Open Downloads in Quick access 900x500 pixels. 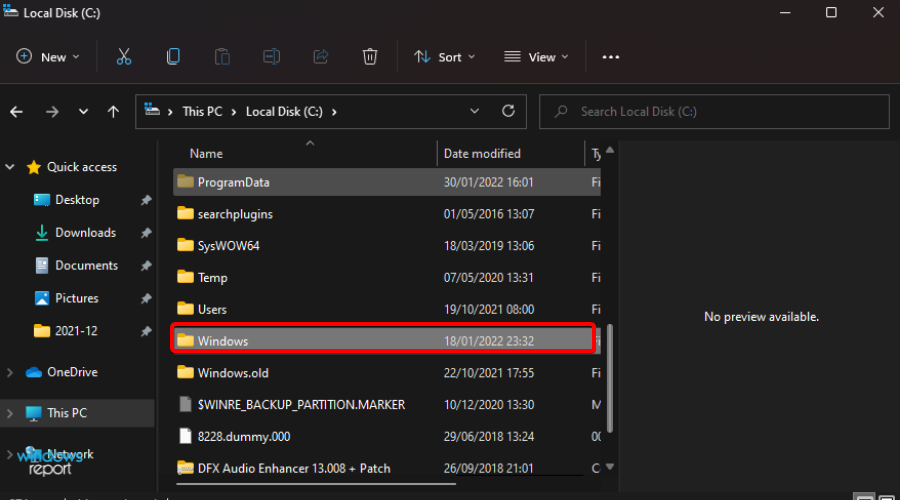(85, 232)
